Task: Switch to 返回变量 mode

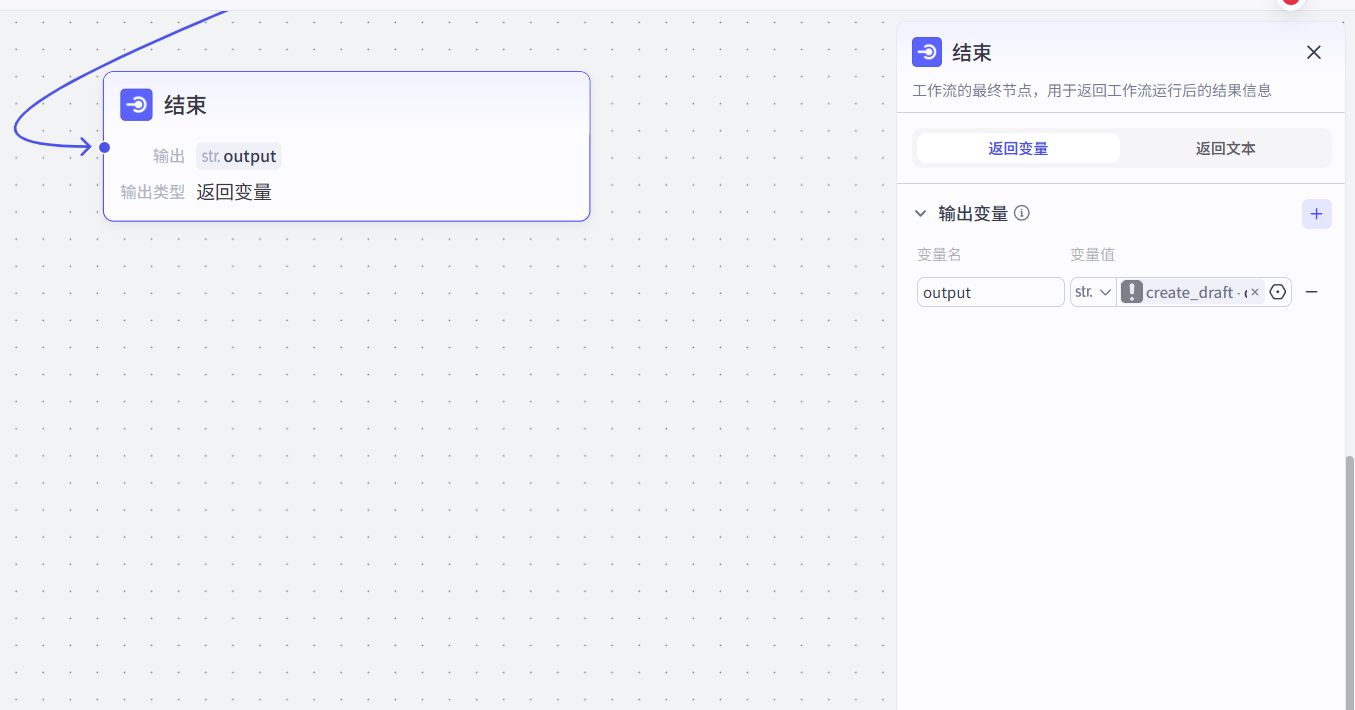Action: 1018,148
